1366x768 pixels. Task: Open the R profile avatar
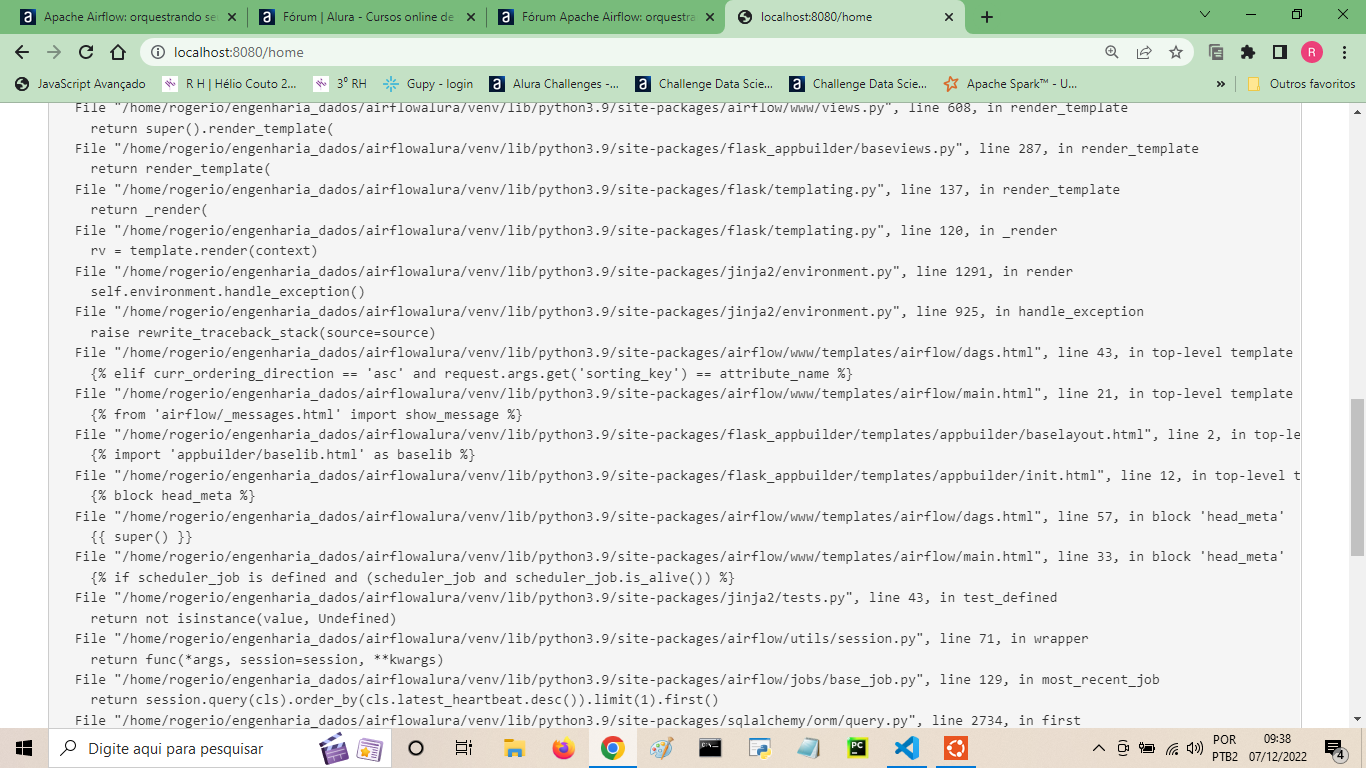click(1312, 52)
